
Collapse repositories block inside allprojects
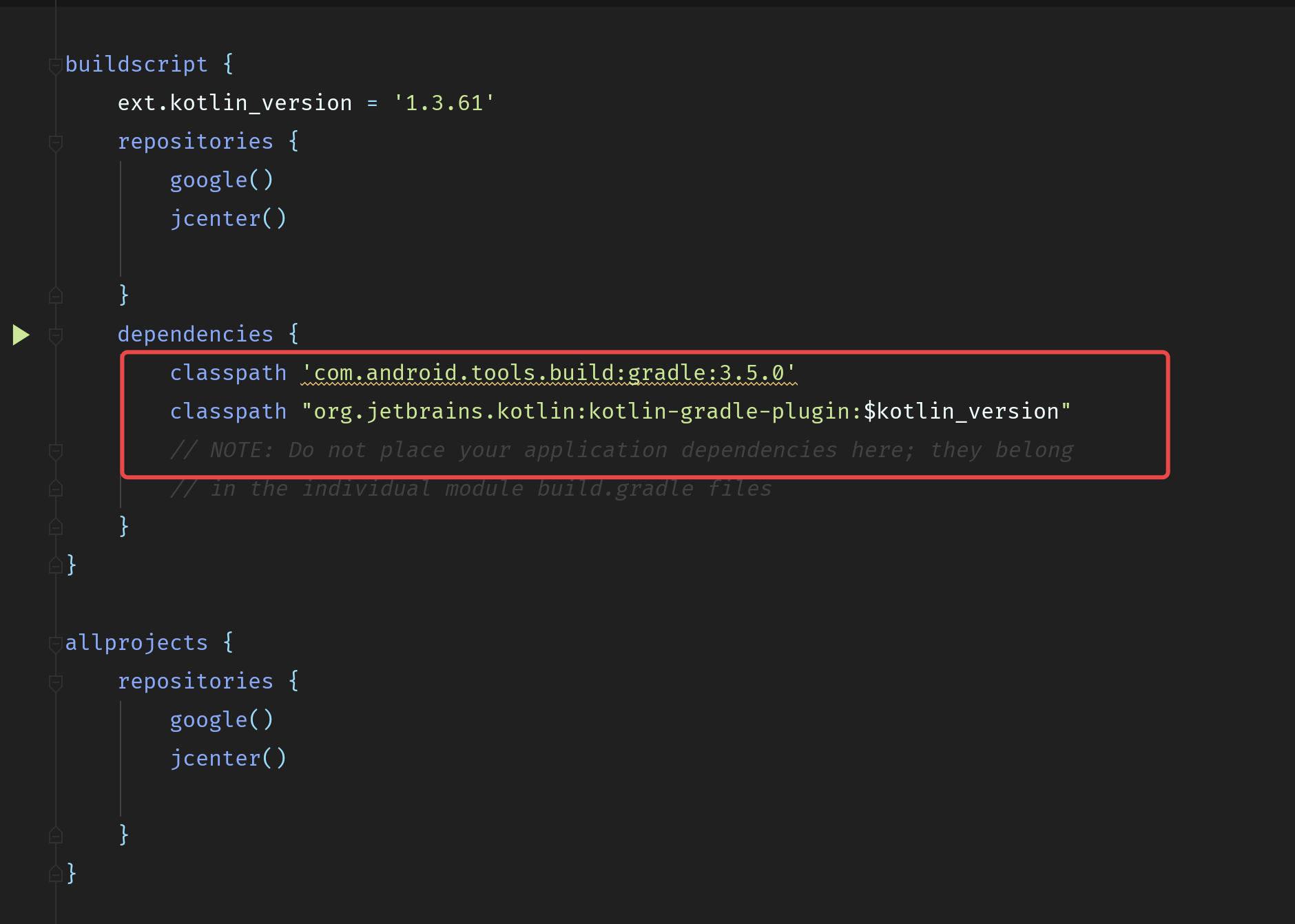tap(56, 683)
